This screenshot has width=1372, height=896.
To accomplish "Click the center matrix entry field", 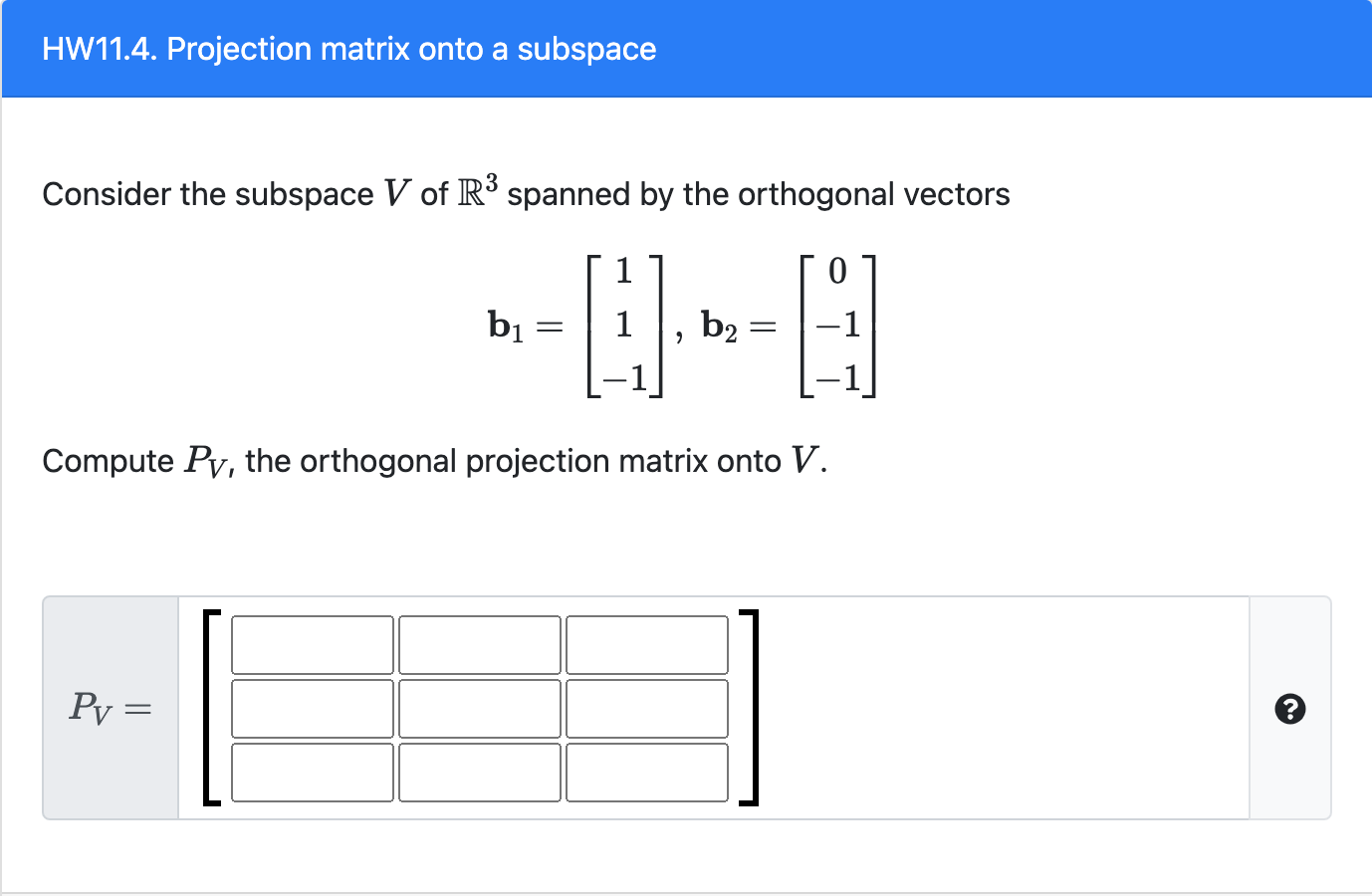I will pos(479,708).
